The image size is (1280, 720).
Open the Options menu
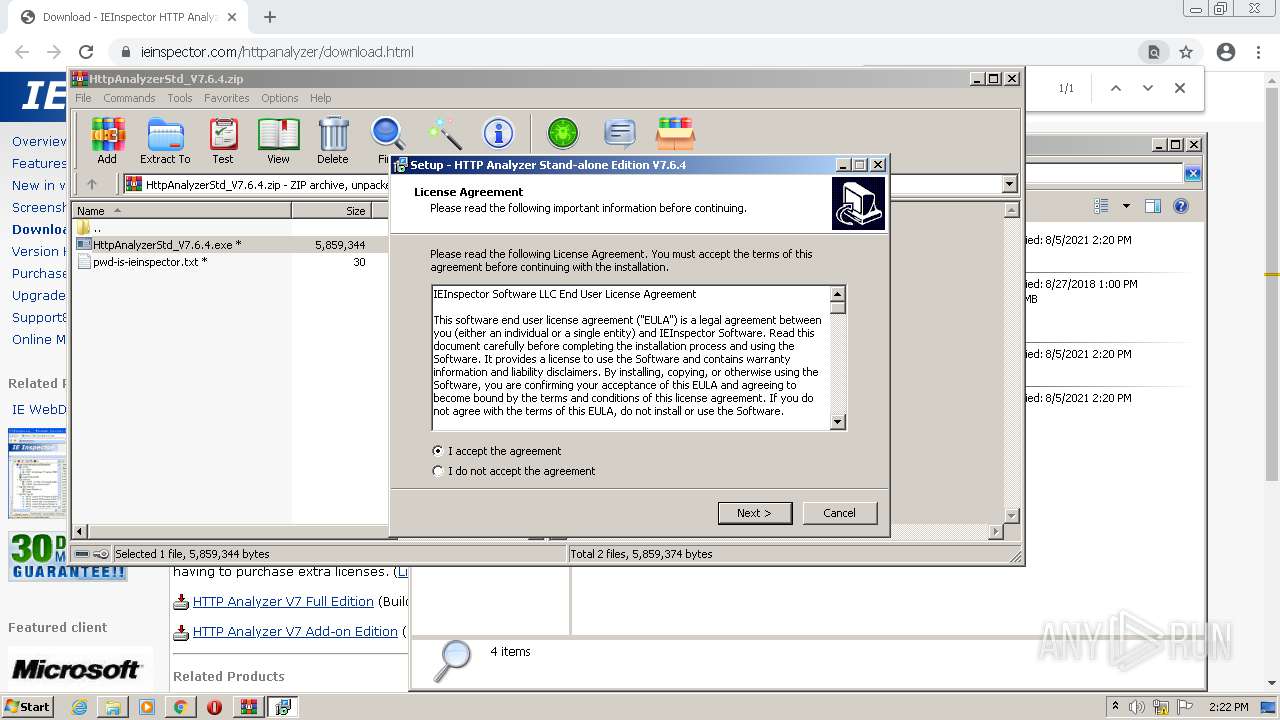coord(280,98)
